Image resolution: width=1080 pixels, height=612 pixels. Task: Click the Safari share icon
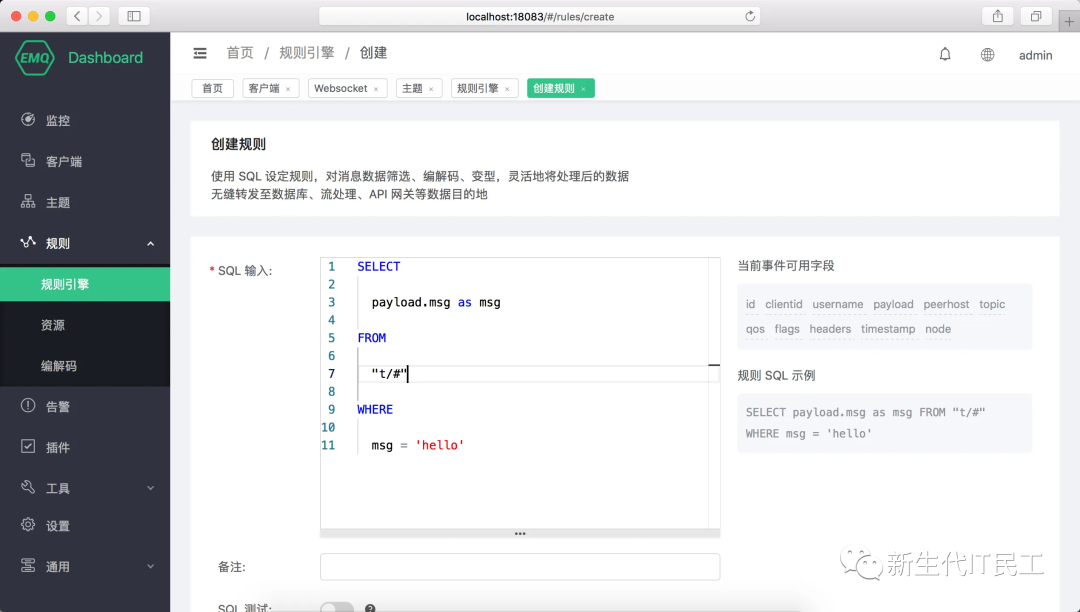(x=997, y=16)
